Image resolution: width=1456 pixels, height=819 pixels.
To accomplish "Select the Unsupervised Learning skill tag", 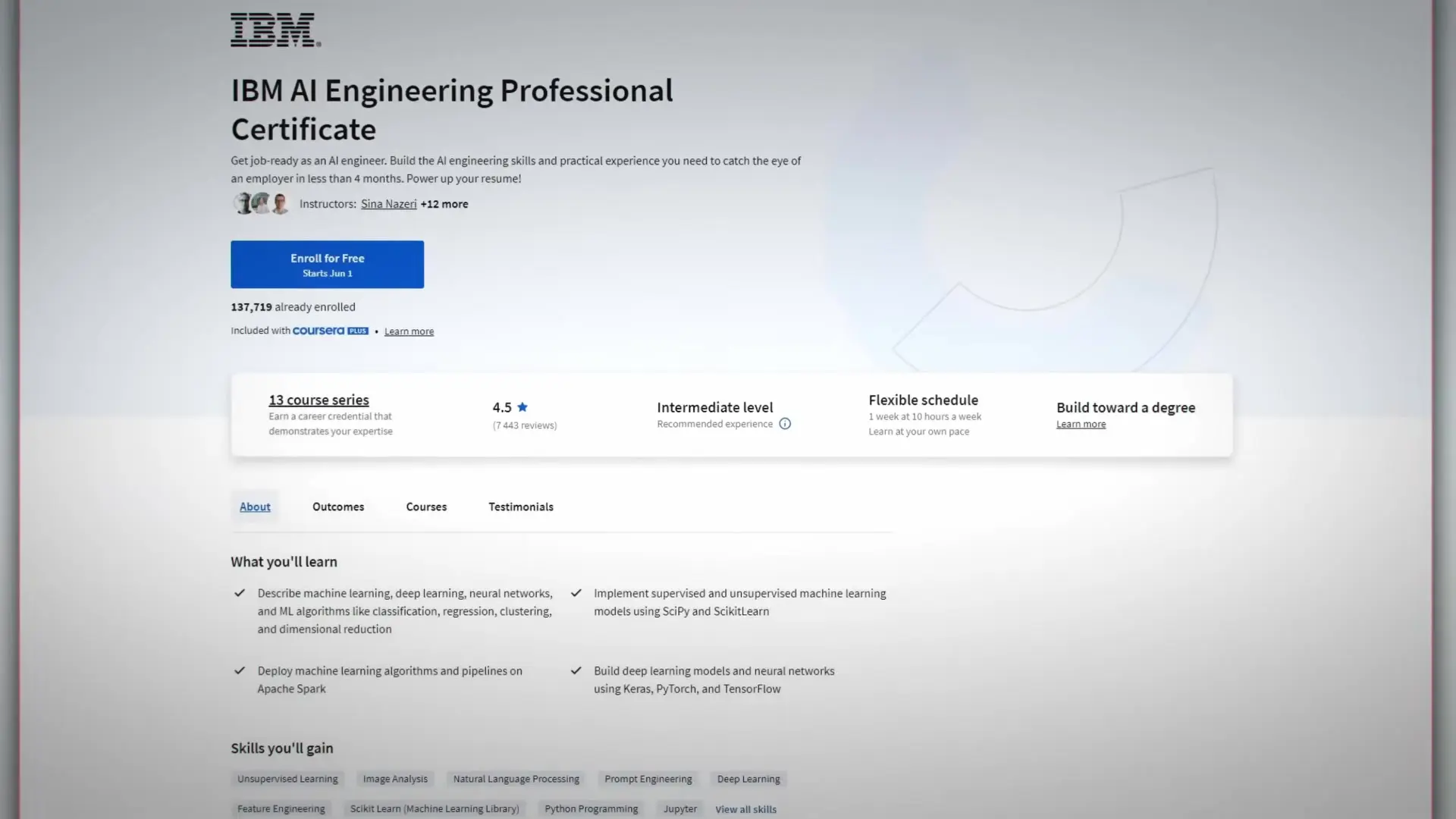I will (x=287, y=779).
